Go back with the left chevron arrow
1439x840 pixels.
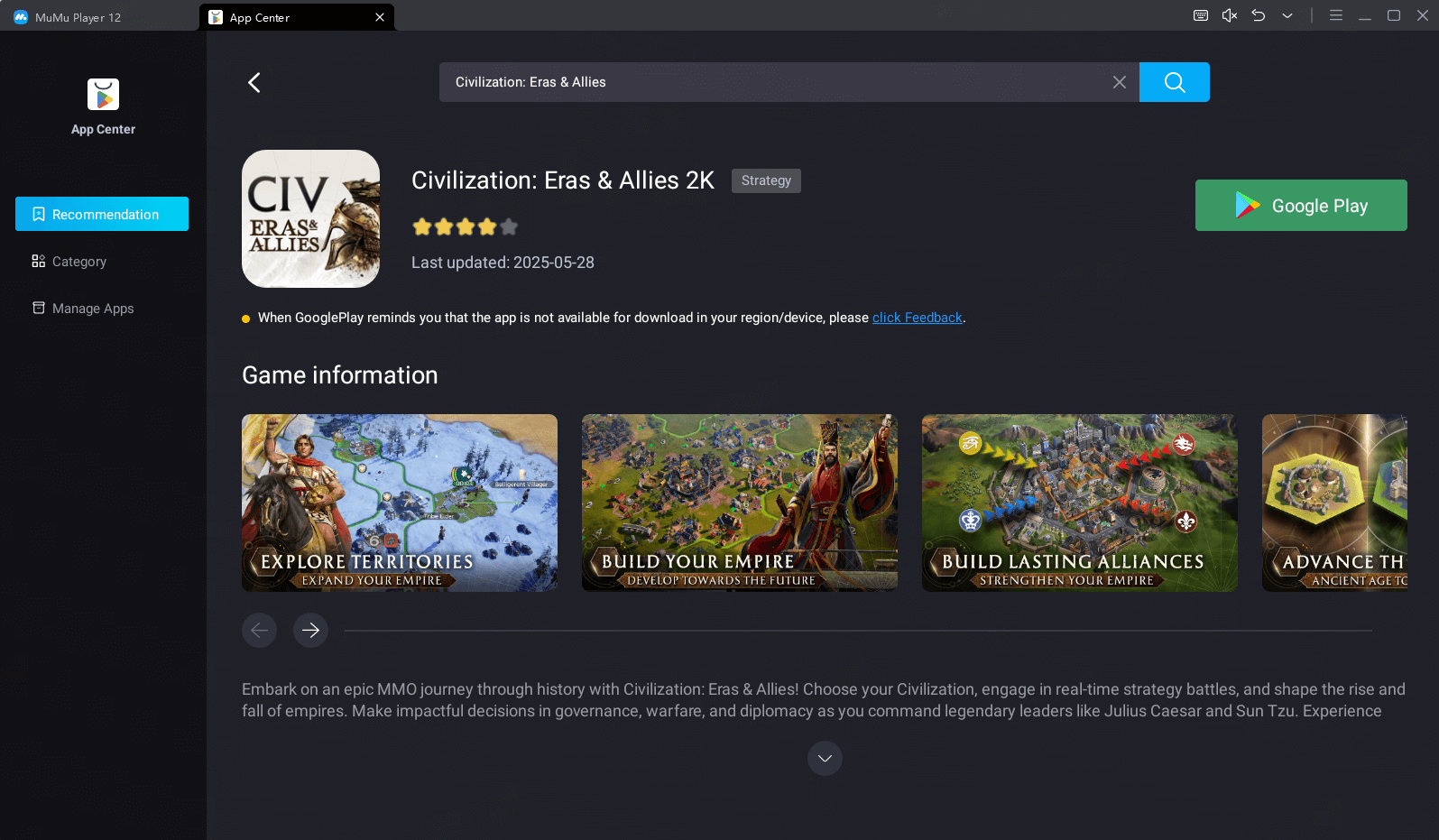pyautogui.click(x=254, y=82)
